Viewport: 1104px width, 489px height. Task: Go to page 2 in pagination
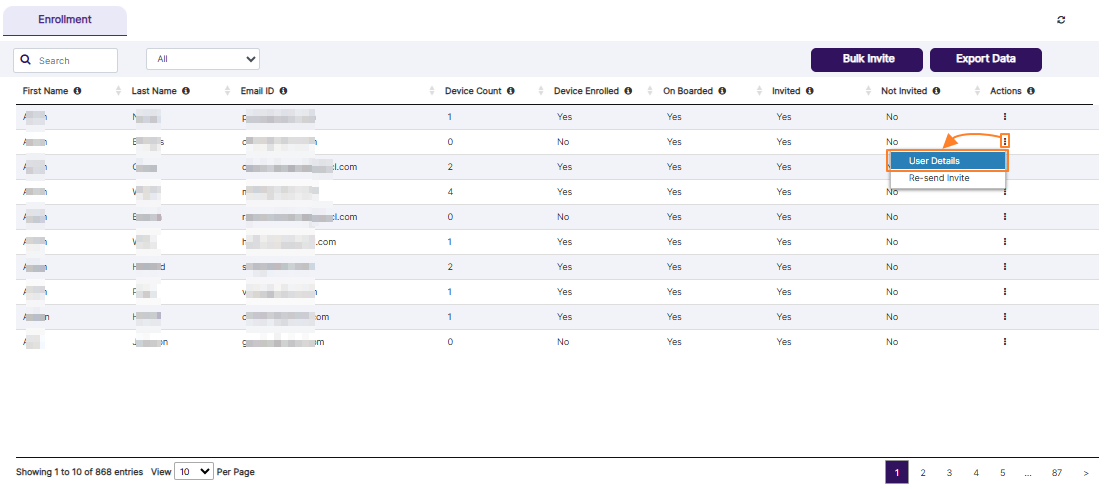point(923,473)
